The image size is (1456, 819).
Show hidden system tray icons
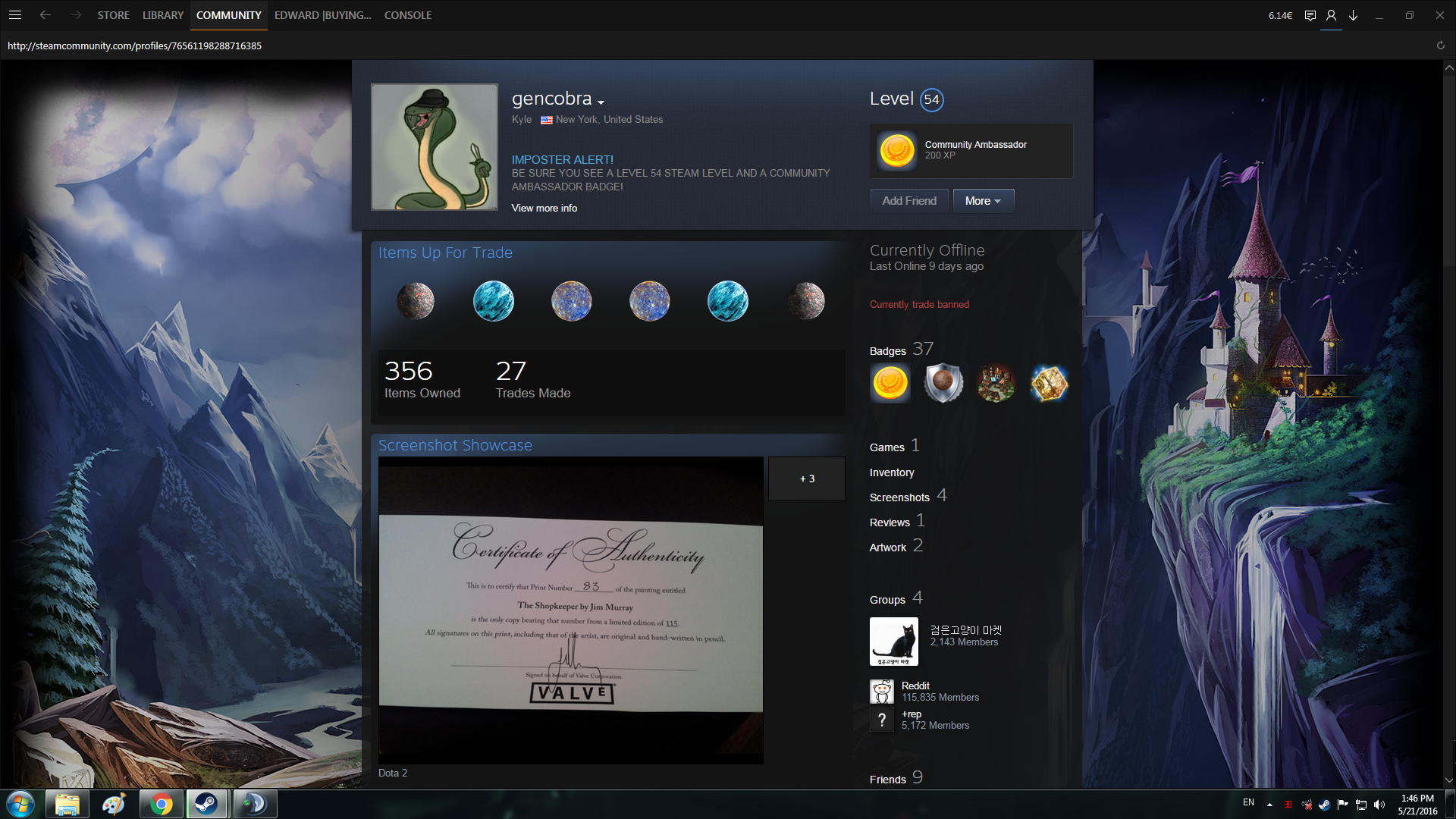(1269, 804)
